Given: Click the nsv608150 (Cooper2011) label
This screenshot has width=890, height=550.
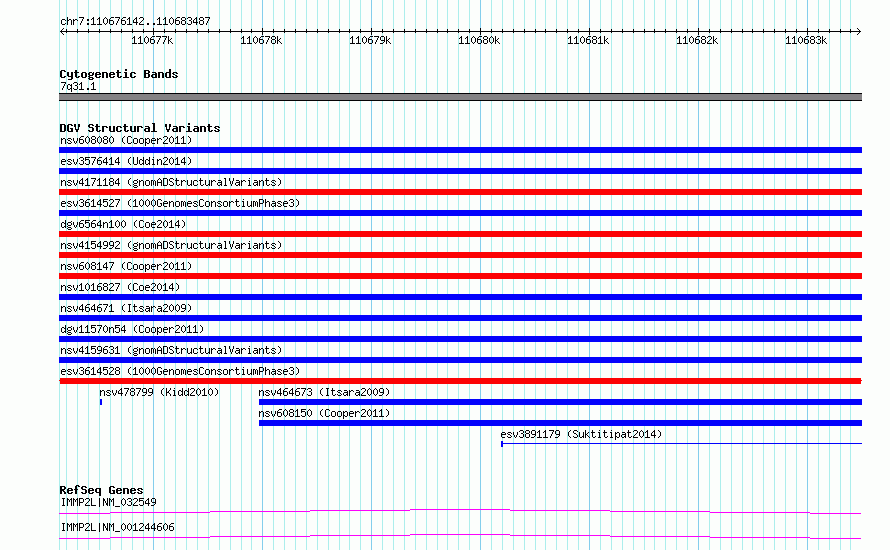Looking at the screenshot, I should [324, 413].
